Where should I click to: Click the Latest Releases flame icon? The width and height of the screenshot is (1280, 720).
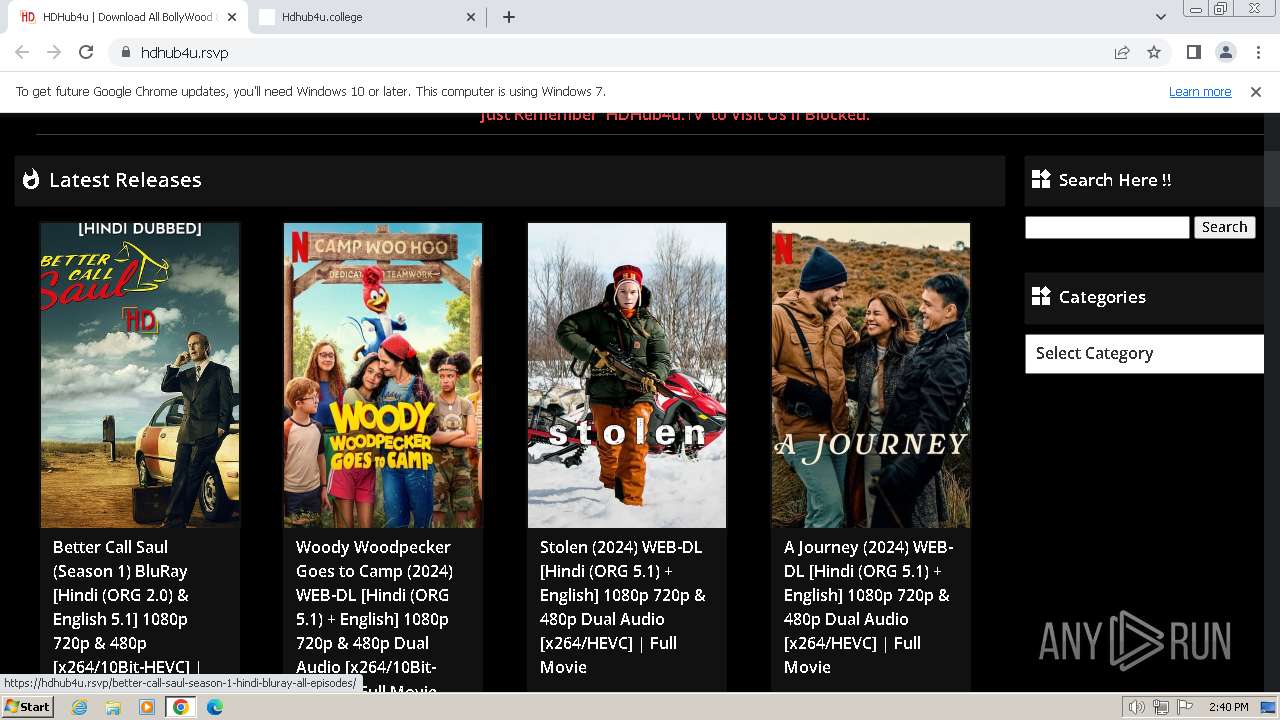31,179
